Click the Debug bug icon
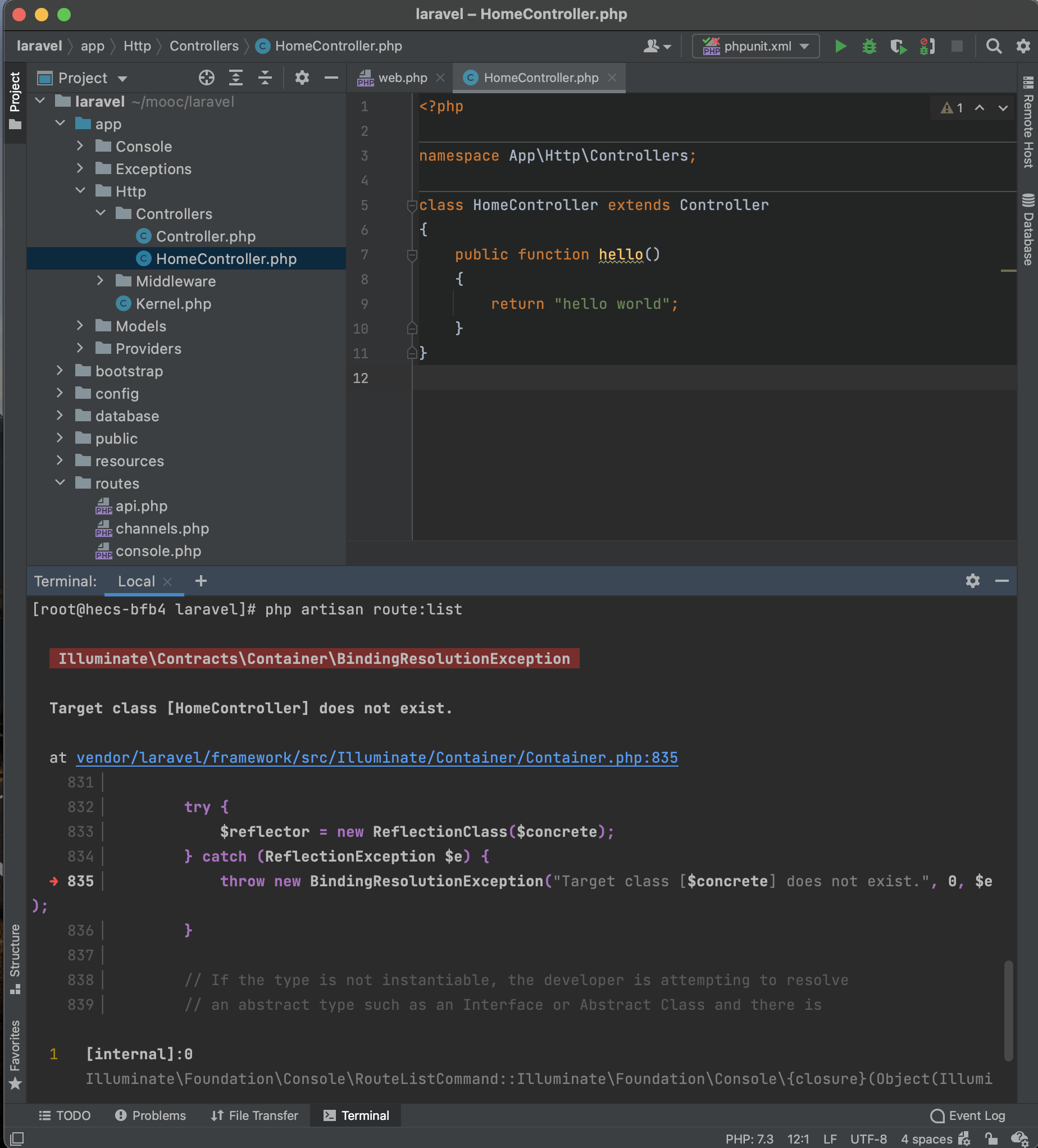 click(869, 46)
